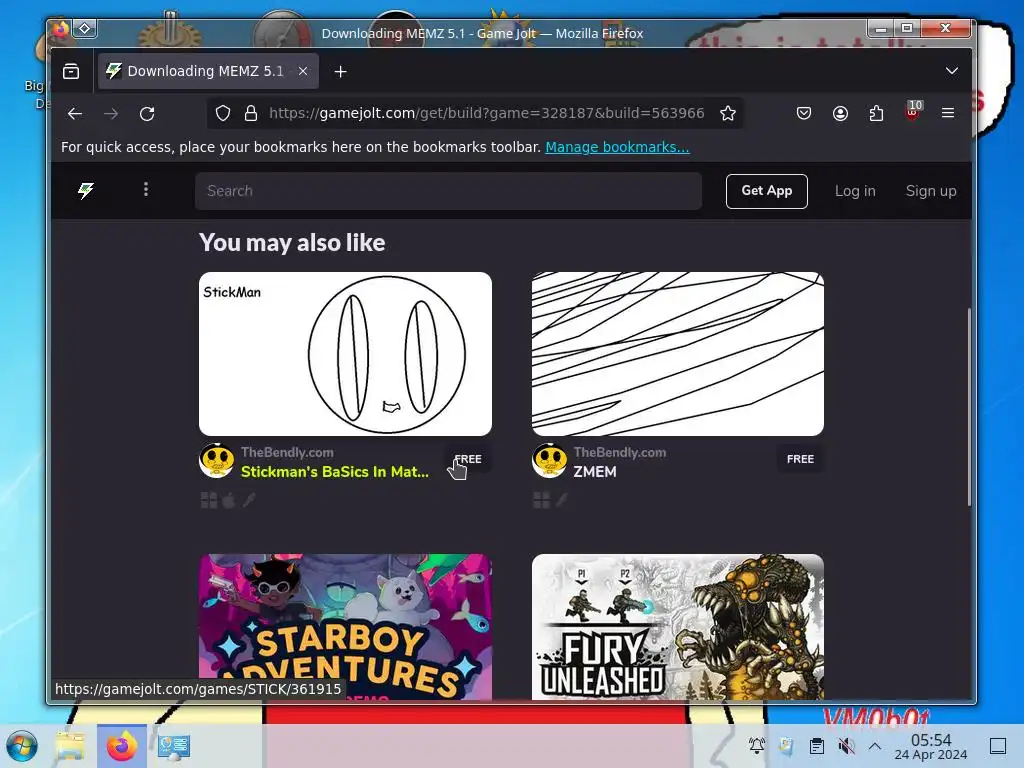Open the Save to Pocket icon
This screenshot has height=768, width=1024.
pos(804,114)
